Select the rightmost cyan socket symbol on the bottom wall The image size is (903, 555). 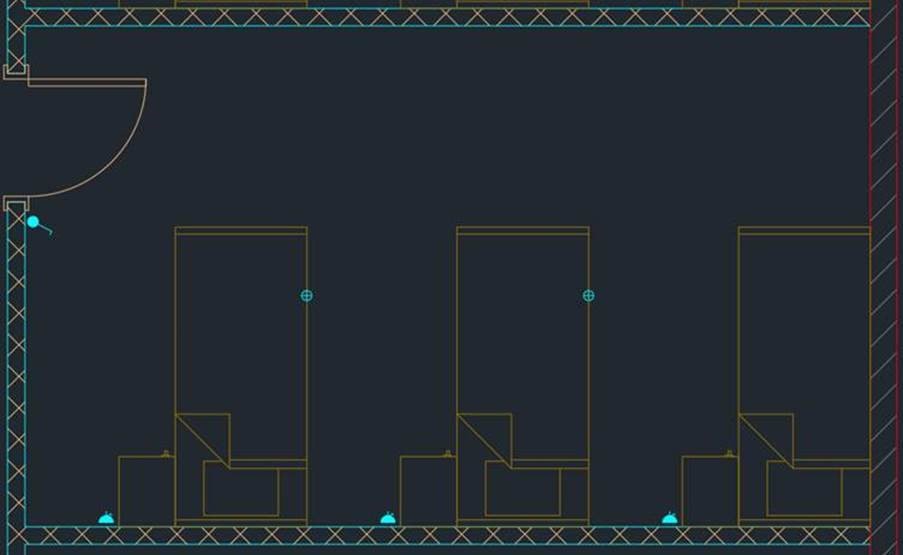[670, 518]
